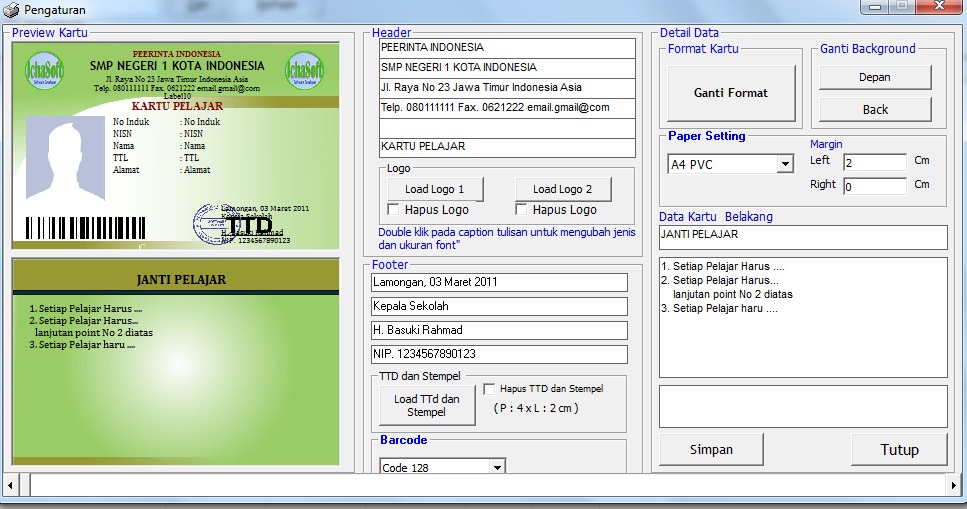Click the Load Logo 1 button
The width and height of the screenshot is (967, 509).
[x=434, y=189]
